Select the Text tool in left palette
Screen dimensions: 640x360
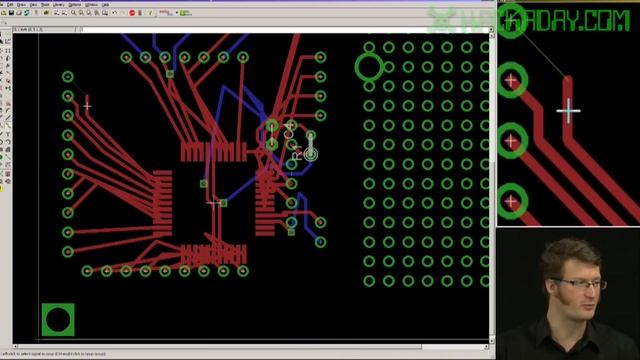pos(8,134)
